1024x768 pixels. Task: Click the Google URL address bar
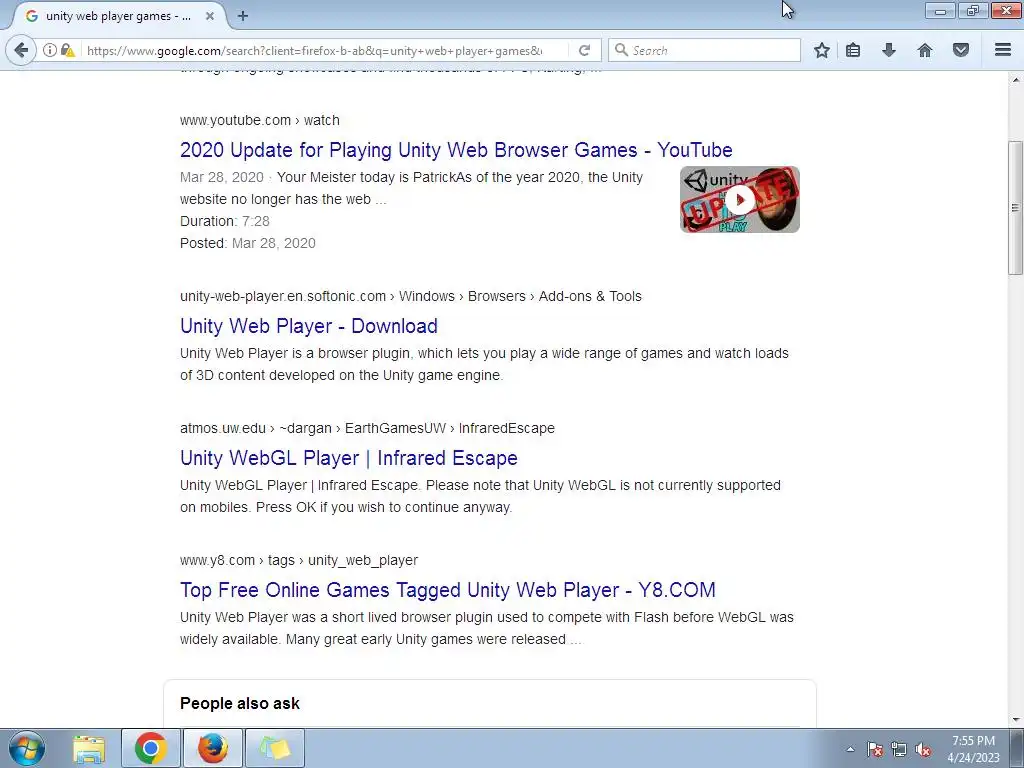(x=314, y=50)
